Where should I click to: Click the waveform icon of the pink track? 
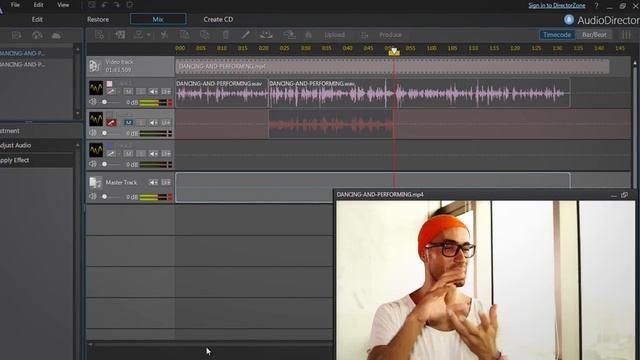coord(96,88)
